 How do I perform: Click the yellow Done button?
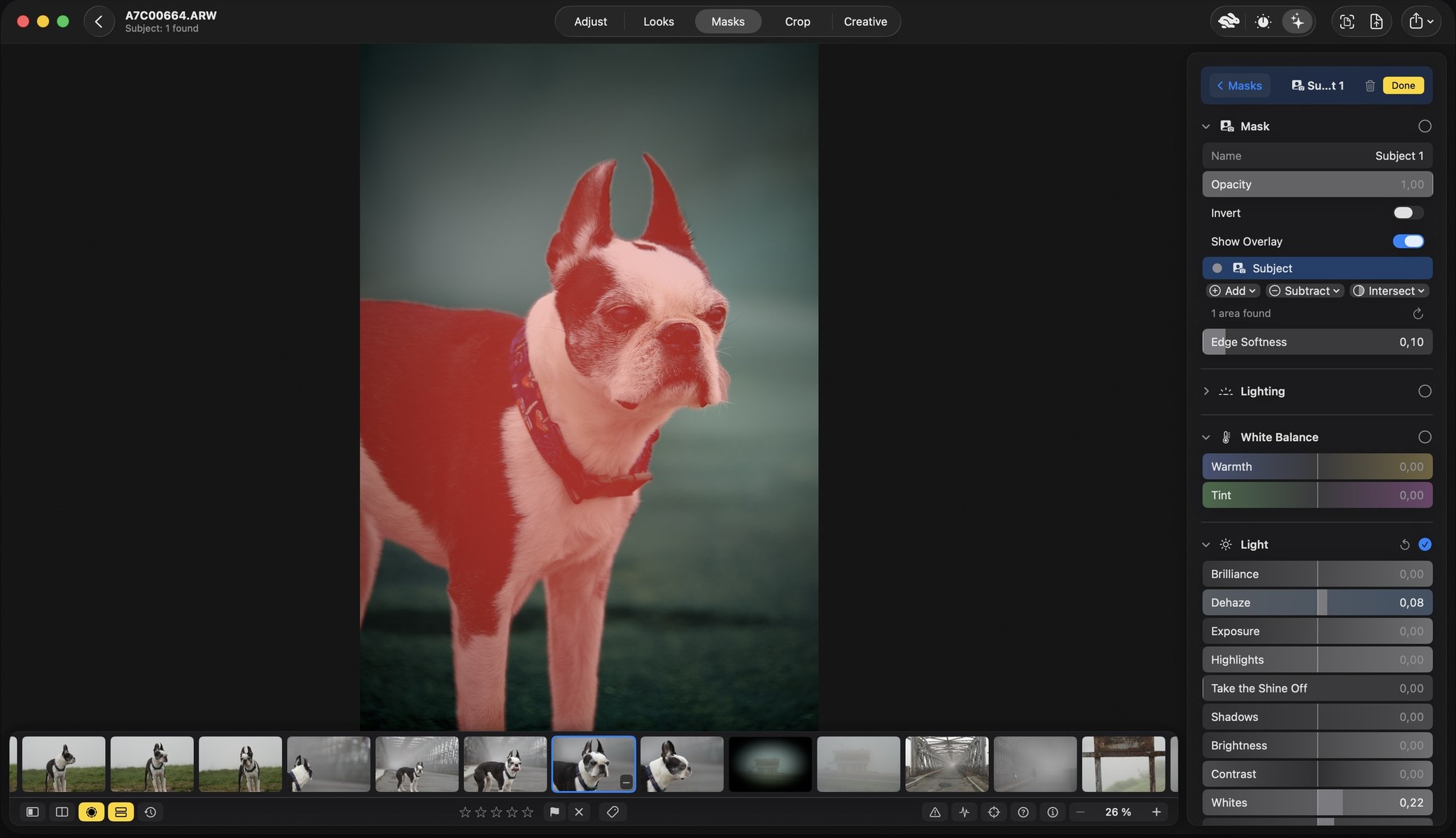[x=1403, y=85]
